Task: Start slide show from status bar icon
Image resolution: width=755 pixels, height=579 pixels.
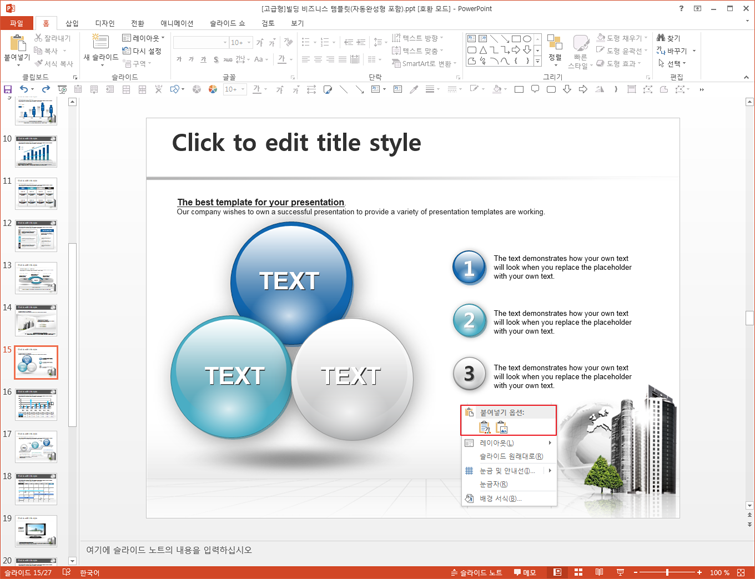Action: 620,572
